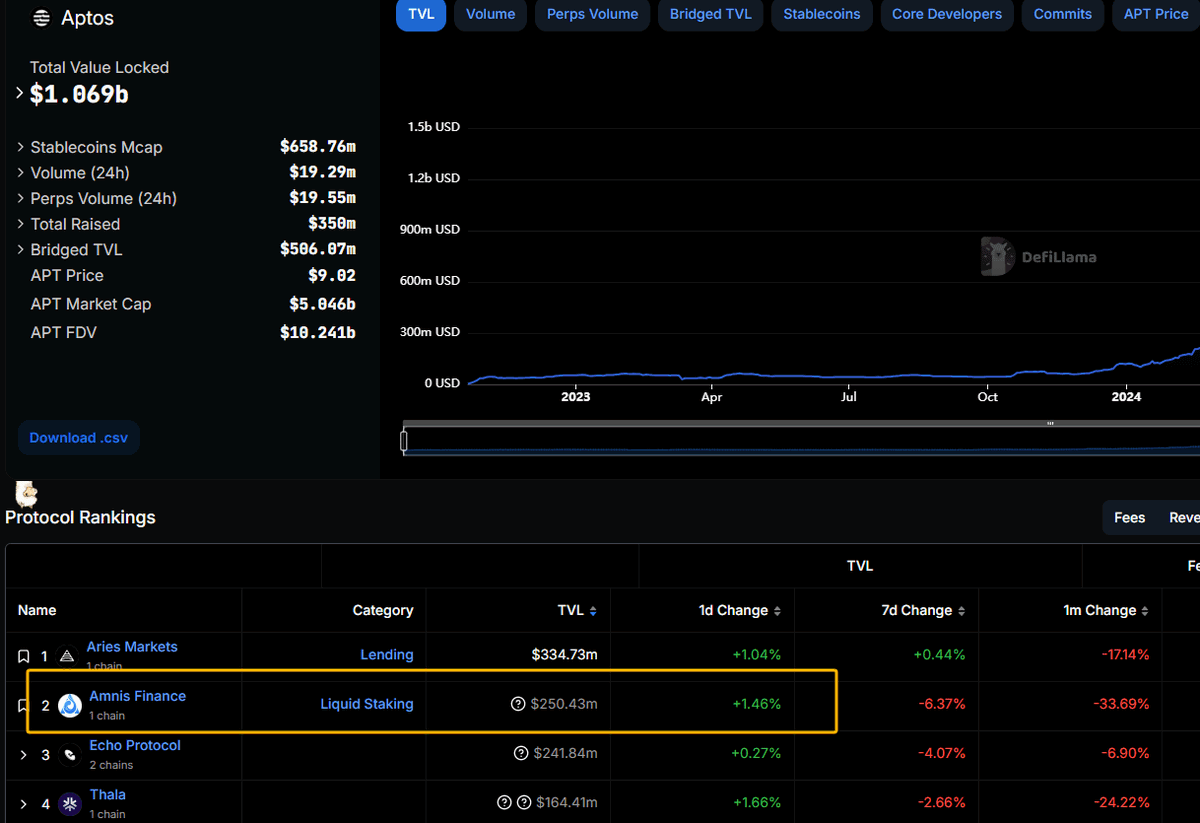
Task: Expand the Volume (24h) details
Action: pyautogui.click(x=21, y=173)
